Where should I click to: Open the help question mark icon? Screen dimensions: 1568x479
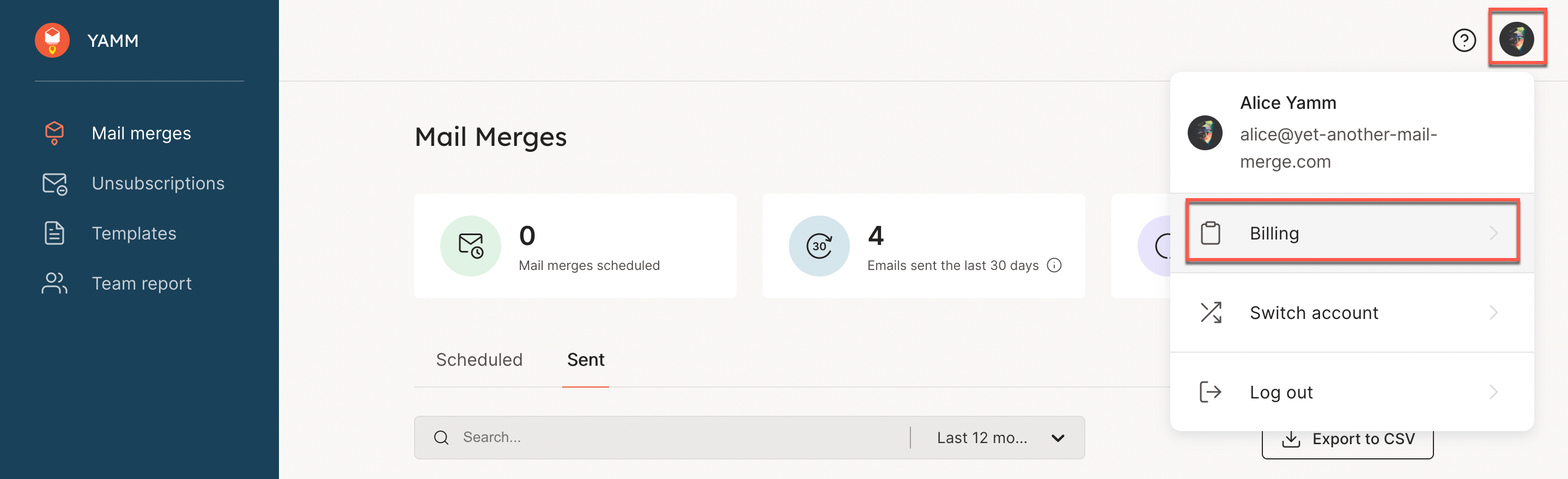(1464, 40)
